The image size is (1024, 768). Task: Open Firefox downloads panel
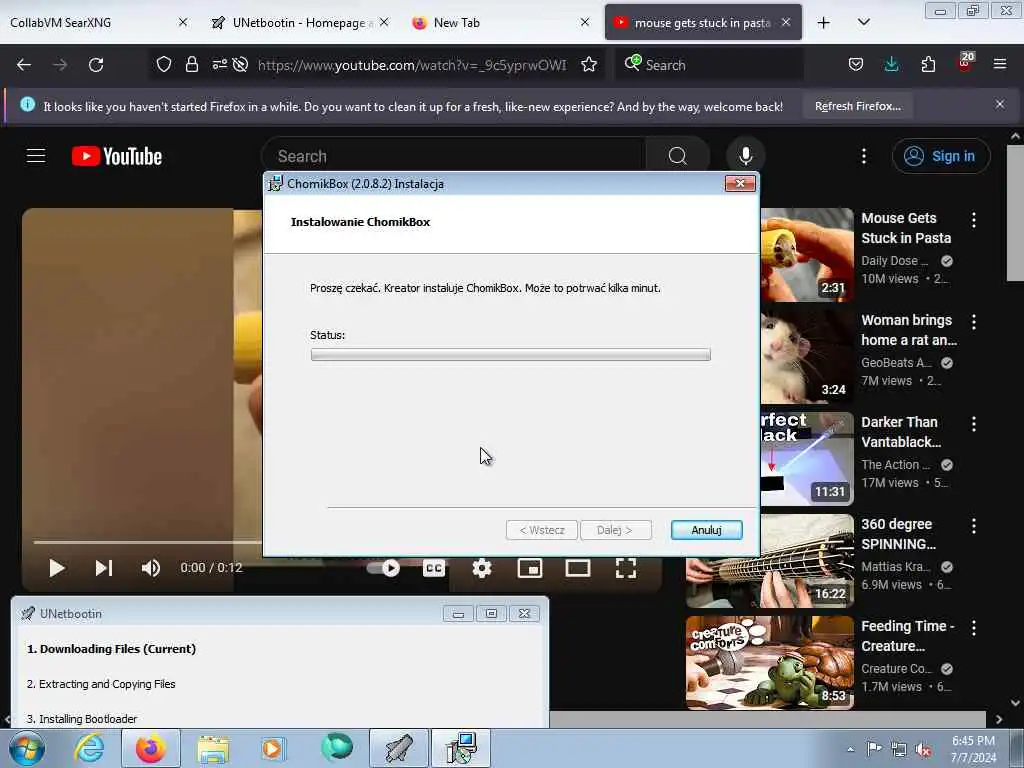coord(891,64)
